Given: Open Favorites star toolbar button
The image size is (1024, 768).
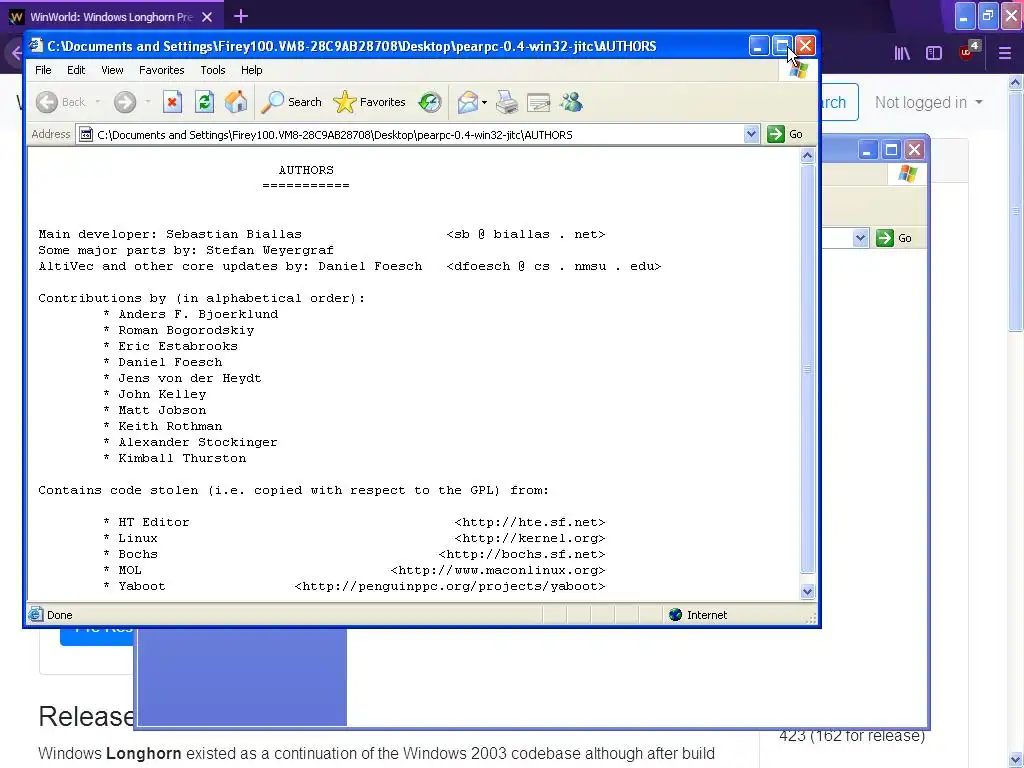Looking at the screenshot, I should point(369,102).
